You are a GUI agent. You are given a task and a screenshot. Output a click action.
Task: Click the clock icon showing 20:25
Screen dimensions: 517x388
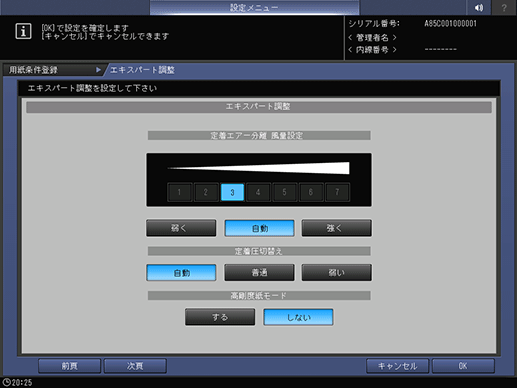(6, 382)
